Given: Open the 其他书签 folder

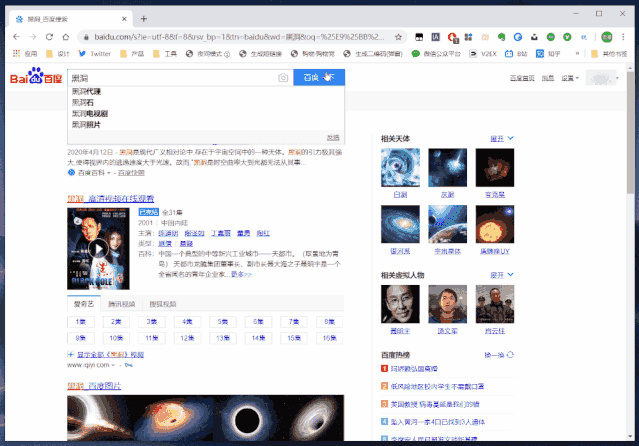Looking at the screenshot, I should (609, 53).
